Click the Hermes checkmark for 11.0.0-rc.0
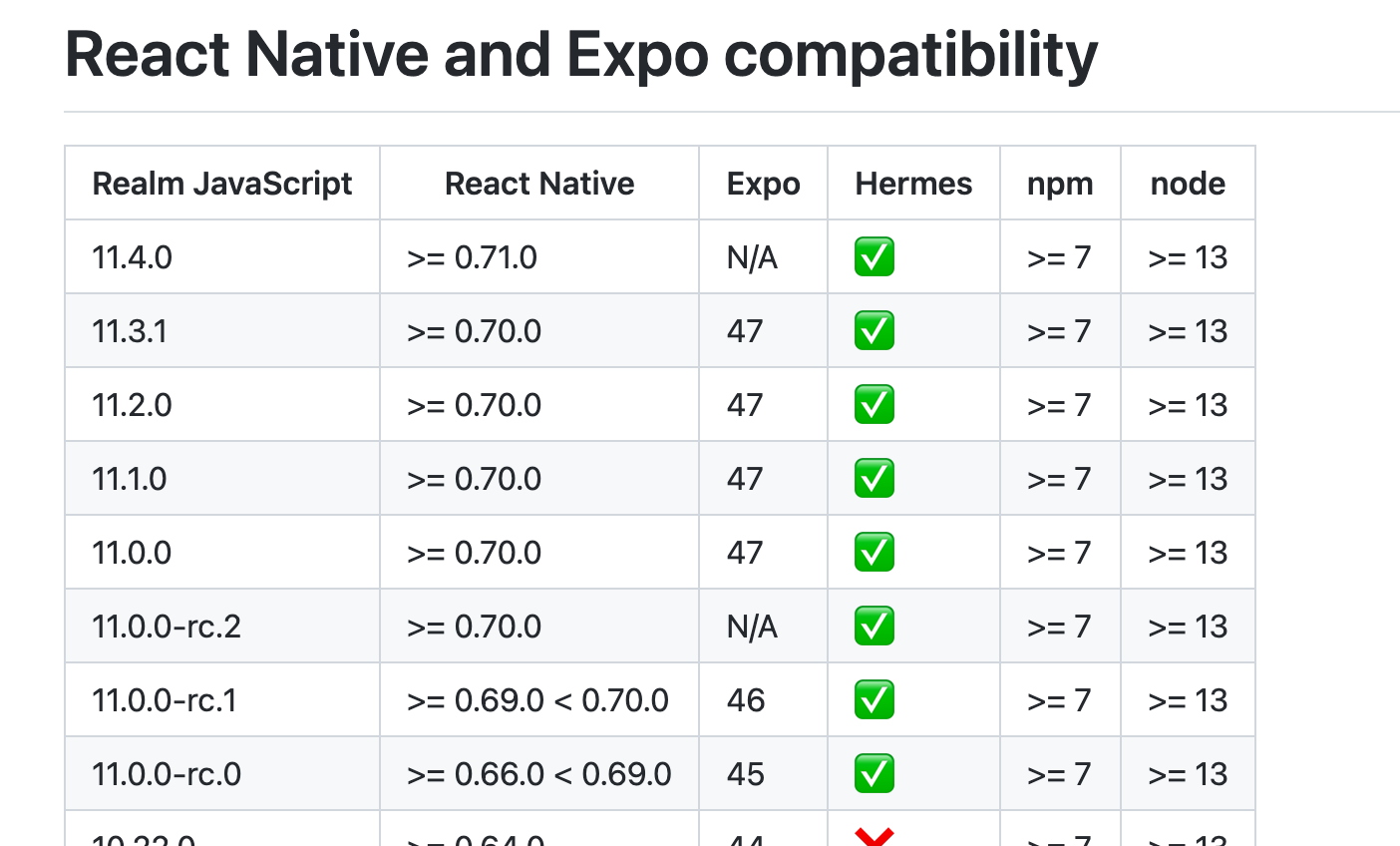The height and width of the screenshot is (846, 1400). pos(875,774)
